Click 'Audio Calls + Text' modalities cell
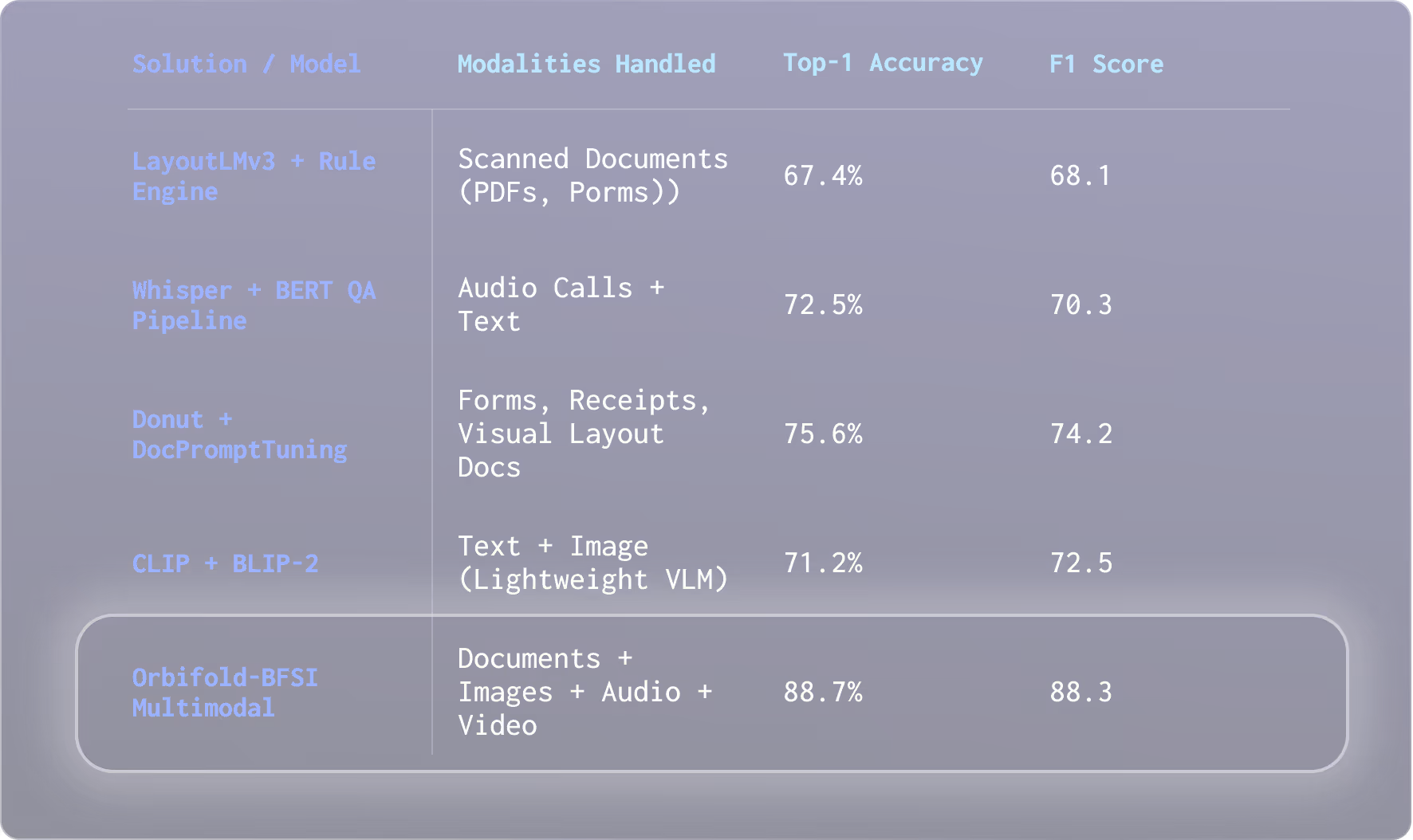This screenshot has height=840, width=1413. (x=561, y=305)
